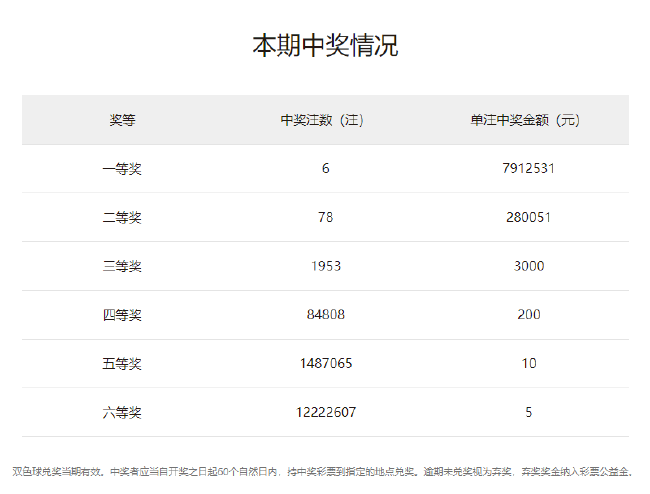Select the 四等奖 row label
Viewport: 650px width, 494px height.
[122, 315]
